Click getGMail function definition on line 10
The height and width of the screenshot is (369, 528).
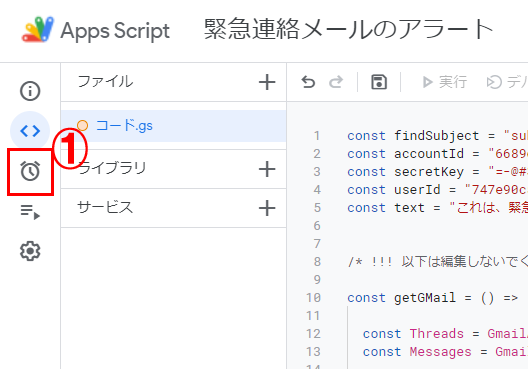click(432, 298)
